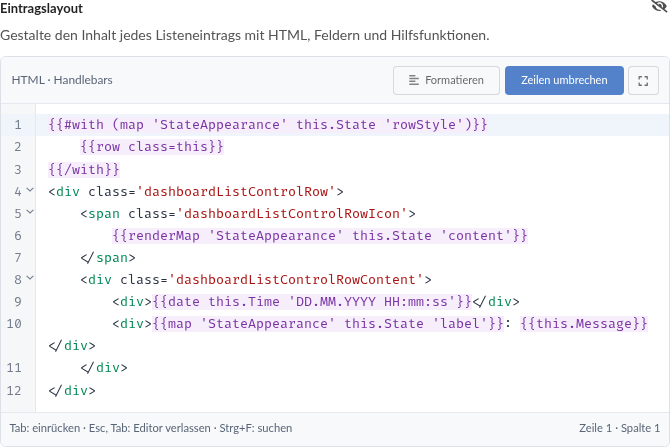
Task: Click the {{map 'StateAppearance' this.State 'label'}} expression
Action: [x=328, y=323]
